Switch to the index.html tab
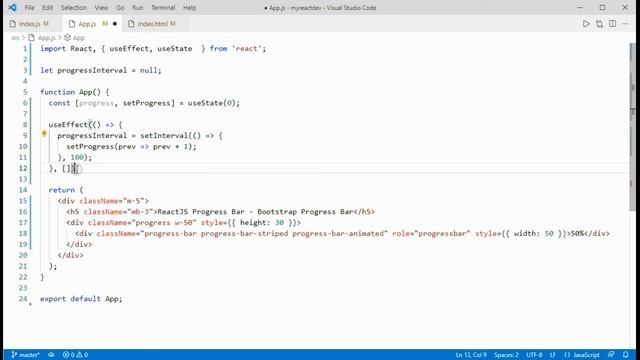 (156, 24)
